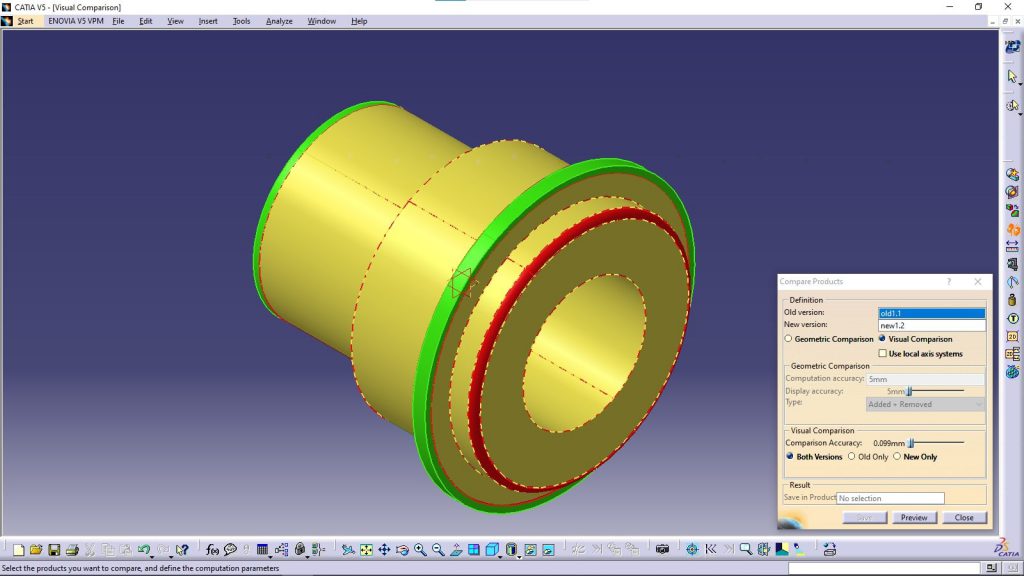Open the Type dropdown showing Added + Removed

(x=925, y=404)
